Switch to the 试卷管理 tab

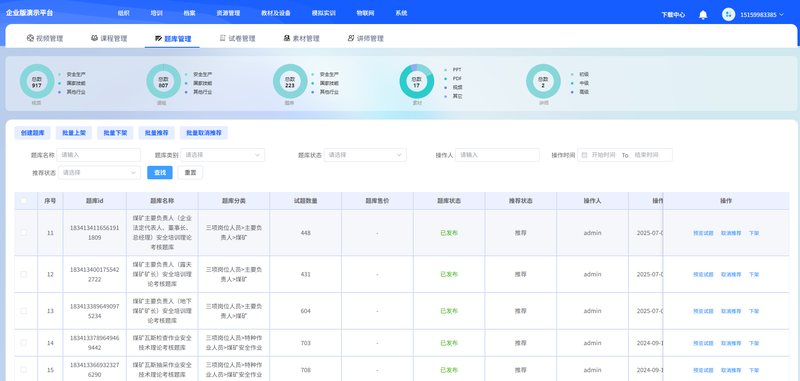(x=237, y=38)
